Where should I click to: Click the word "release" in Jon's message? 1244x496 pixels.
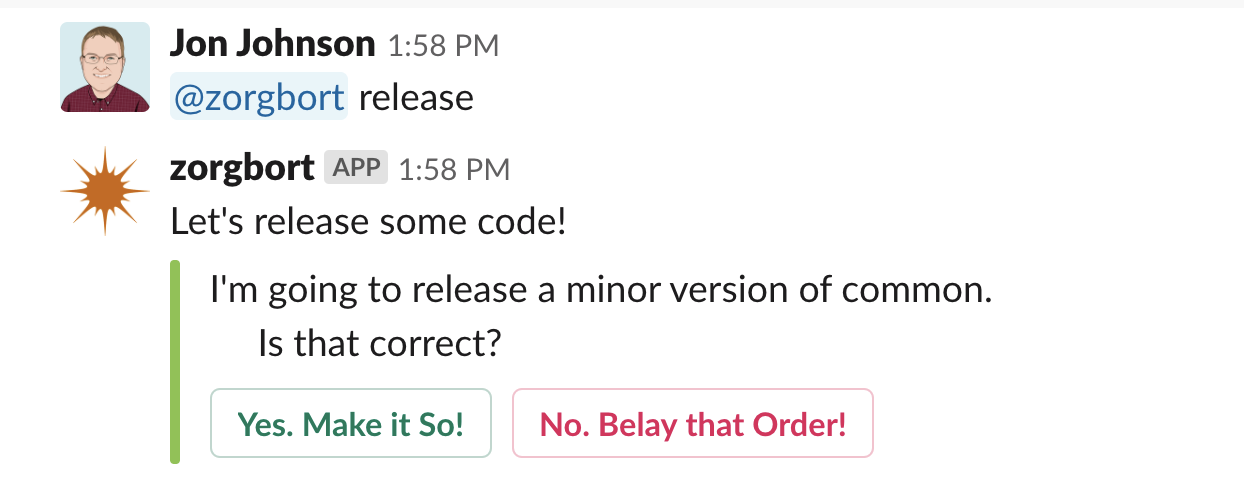pyautogui.click(x=416, y=97)
